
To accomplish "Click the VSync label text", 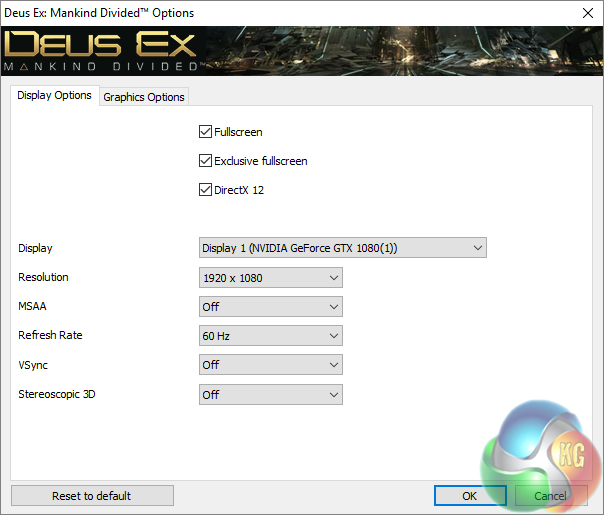I will (x=33, y=365).
